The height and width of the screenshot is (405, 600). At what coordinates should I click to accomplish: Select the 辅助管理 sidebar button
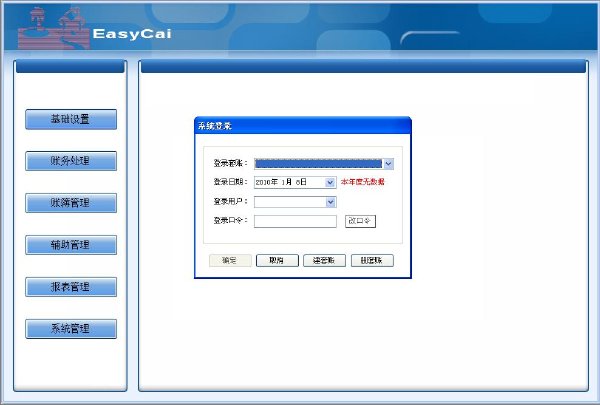71,245
